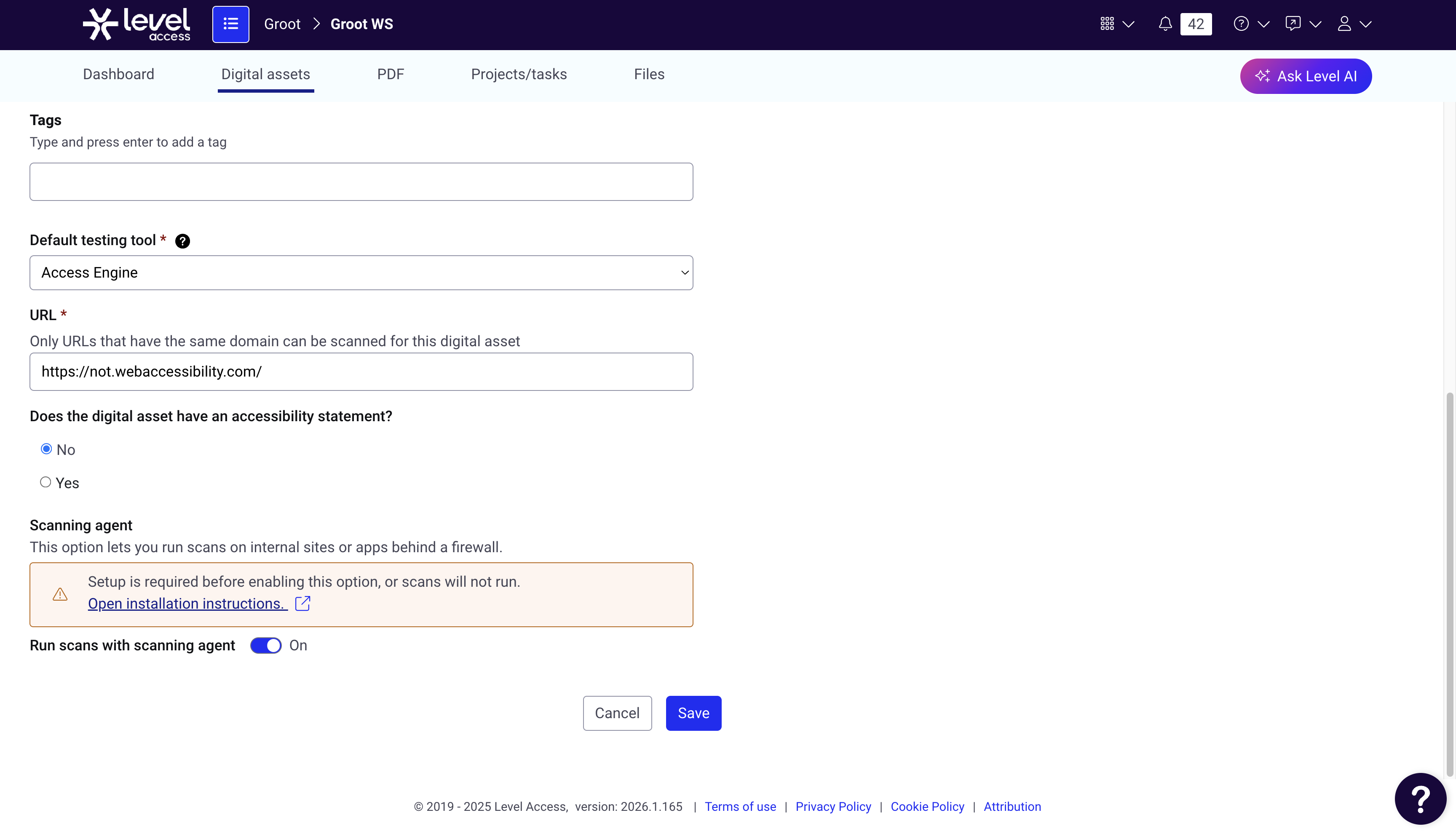The width and height of the screenshot is (1456, 834).
Task: Click the Level Access logo
Action: click(x=136, y=24)
